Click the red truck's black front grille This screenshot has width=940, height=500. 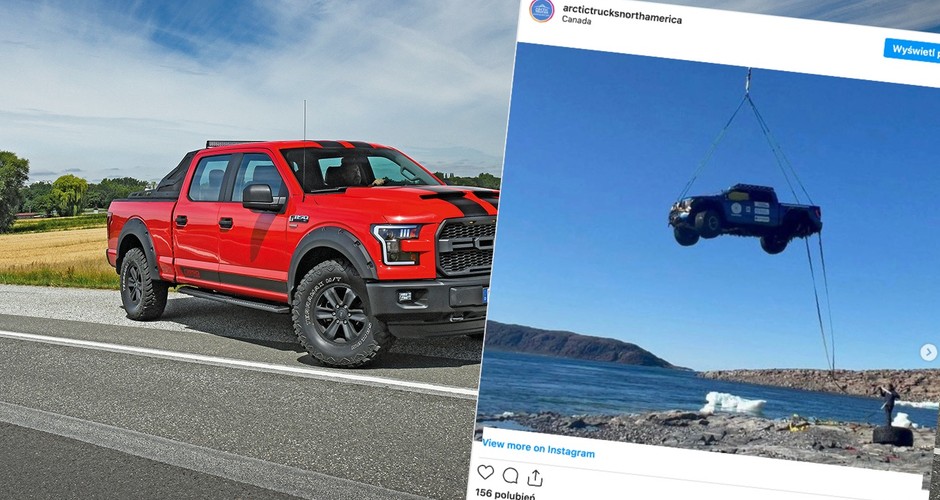(x=467, y=248)
